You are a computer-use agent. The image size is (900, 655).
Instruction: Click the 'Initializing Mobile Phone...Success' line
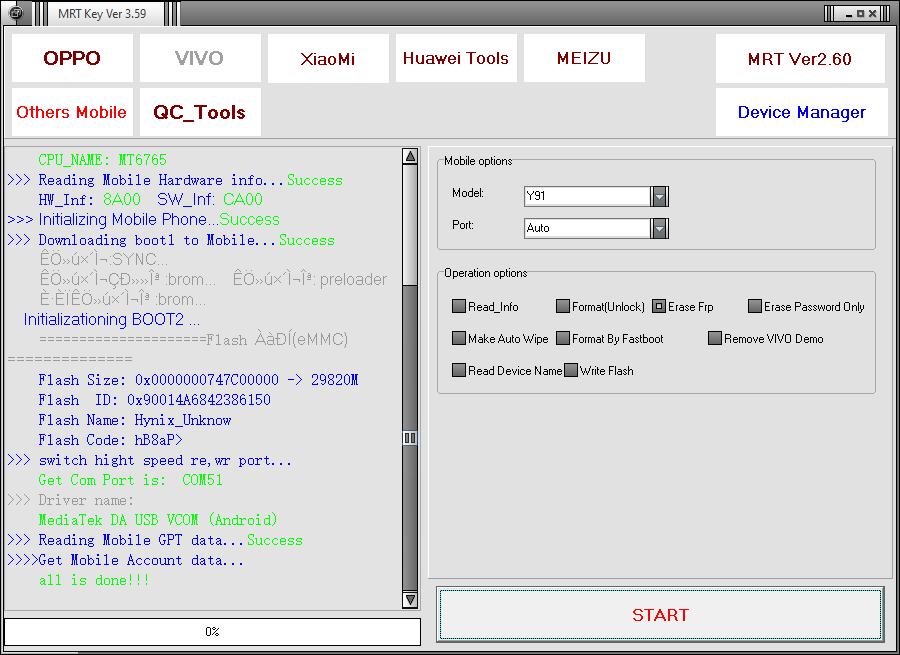coord(143,219)
